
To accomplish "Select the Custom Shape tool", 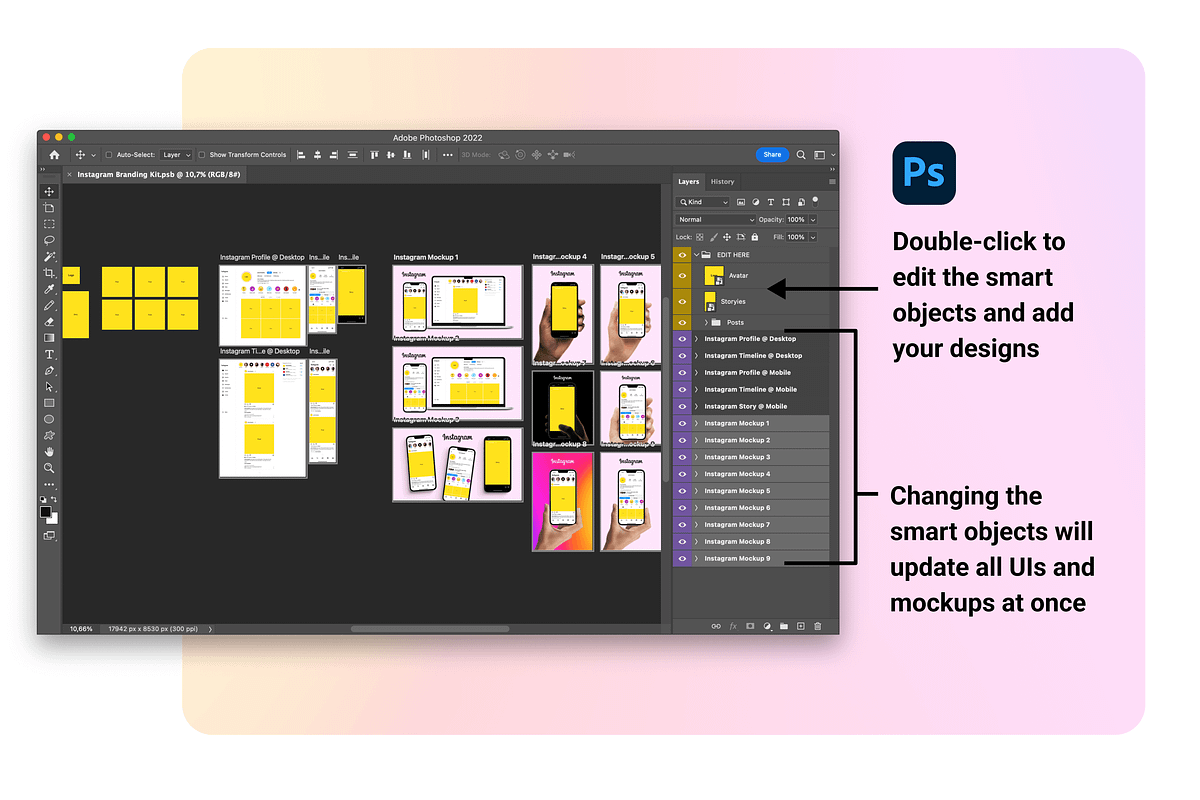I will tap(49, 436).
